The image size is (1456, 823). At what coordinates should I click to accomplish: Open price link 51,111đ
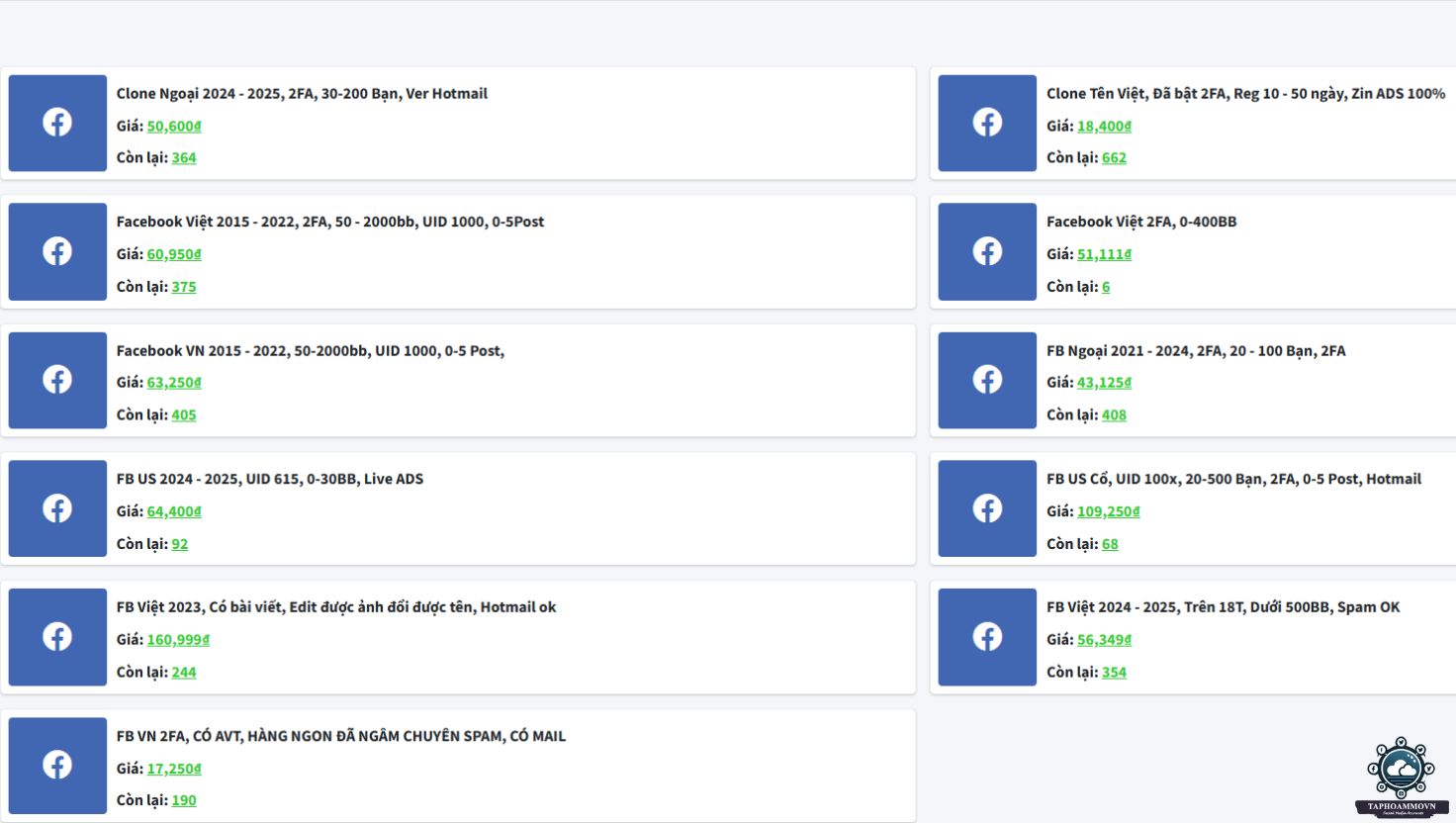coord(1104,254)
